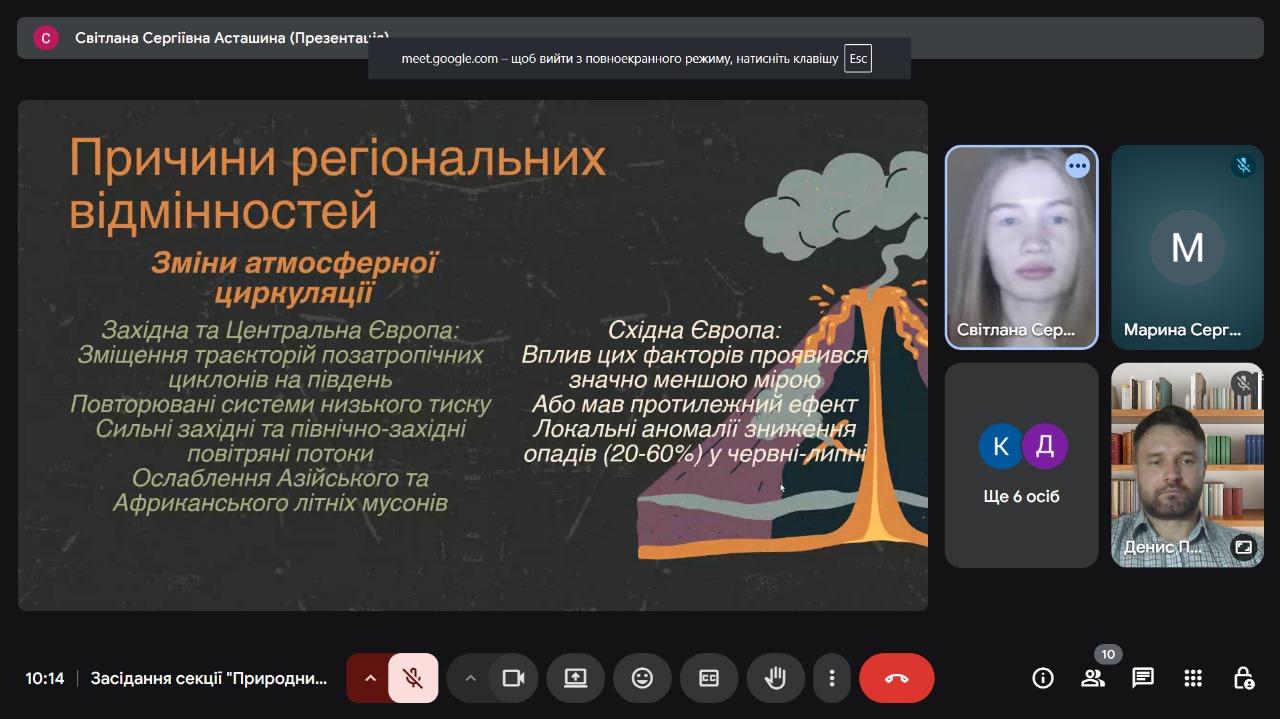The width and height of the screenshot is (1280, 719).
Task: Open the in-call chat
Action: [x=1143, y=677]
